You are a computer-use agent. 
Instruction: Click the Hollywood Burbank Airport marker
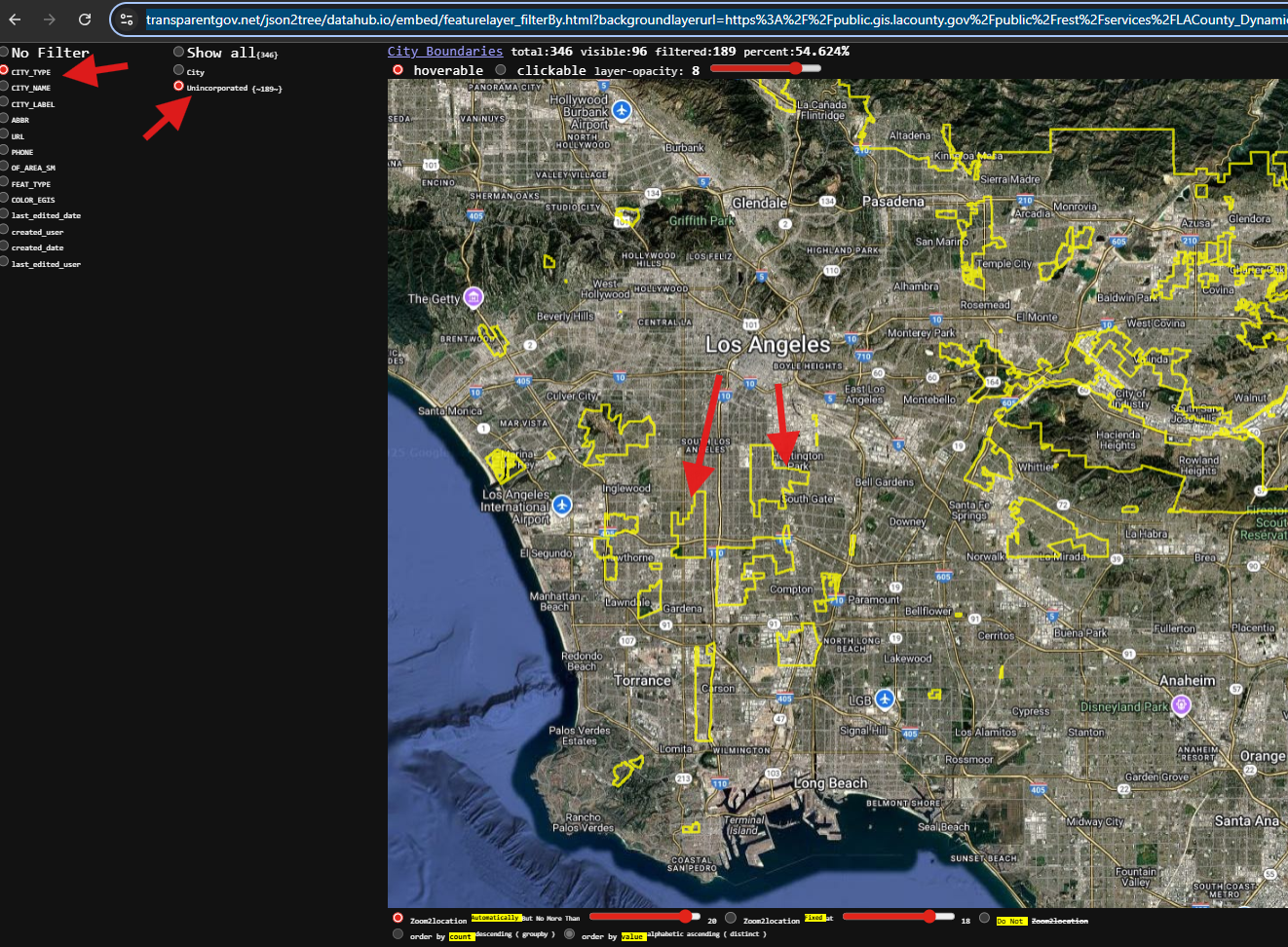[622, 111]
